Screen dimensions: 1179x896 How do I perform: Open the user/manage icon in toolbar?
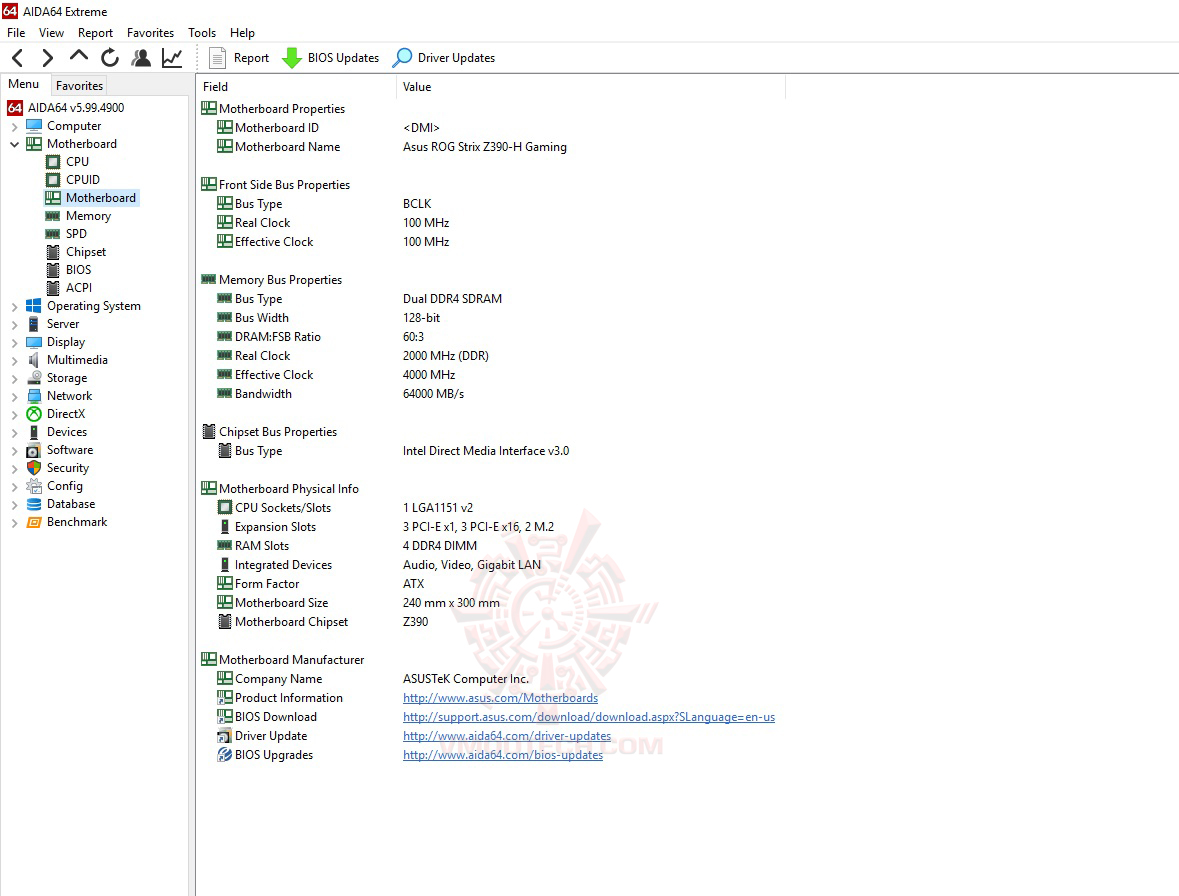click(x=141, y=58)
